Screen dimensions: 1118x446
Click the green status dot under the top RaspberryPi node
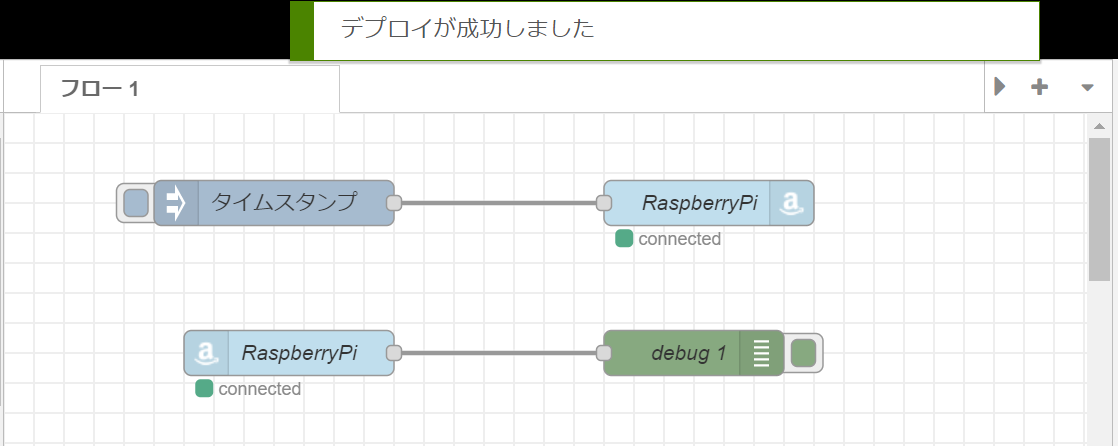coord(624,239)
